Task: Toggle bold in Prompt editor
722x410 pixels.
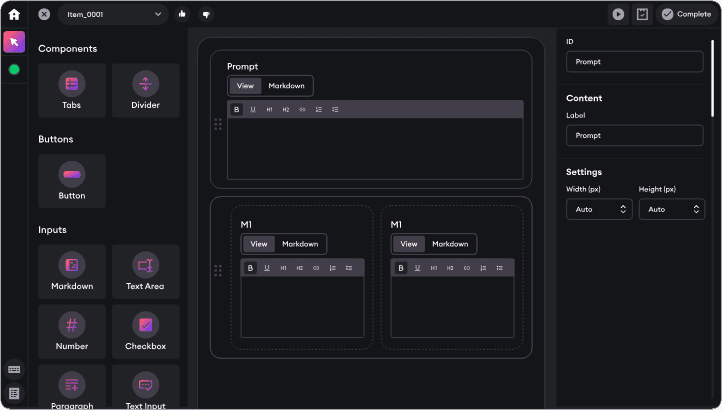Action: click(x=237, y=110)
